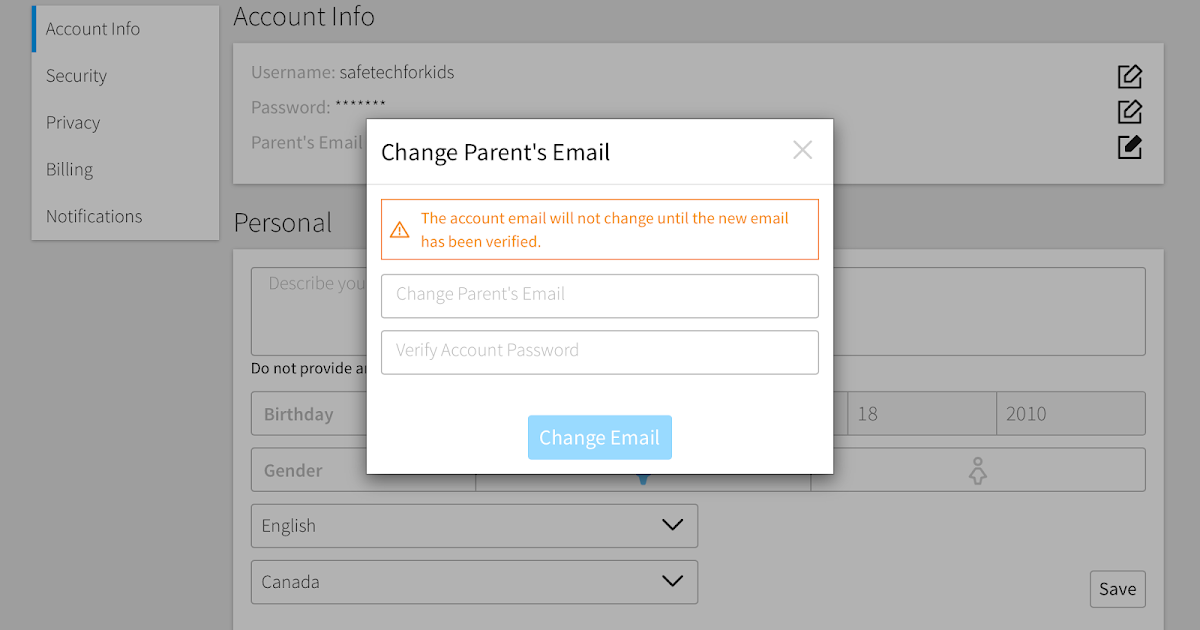The height and width of the screenshot is (630, 1200).
Task: Click the edit icon next to Username
Action: pos(1129,76)
